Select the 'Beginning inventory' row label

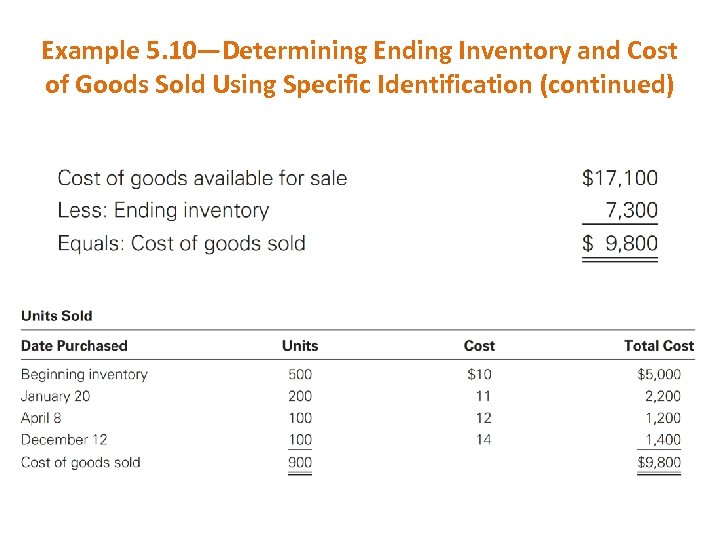(x=84, y=375)
